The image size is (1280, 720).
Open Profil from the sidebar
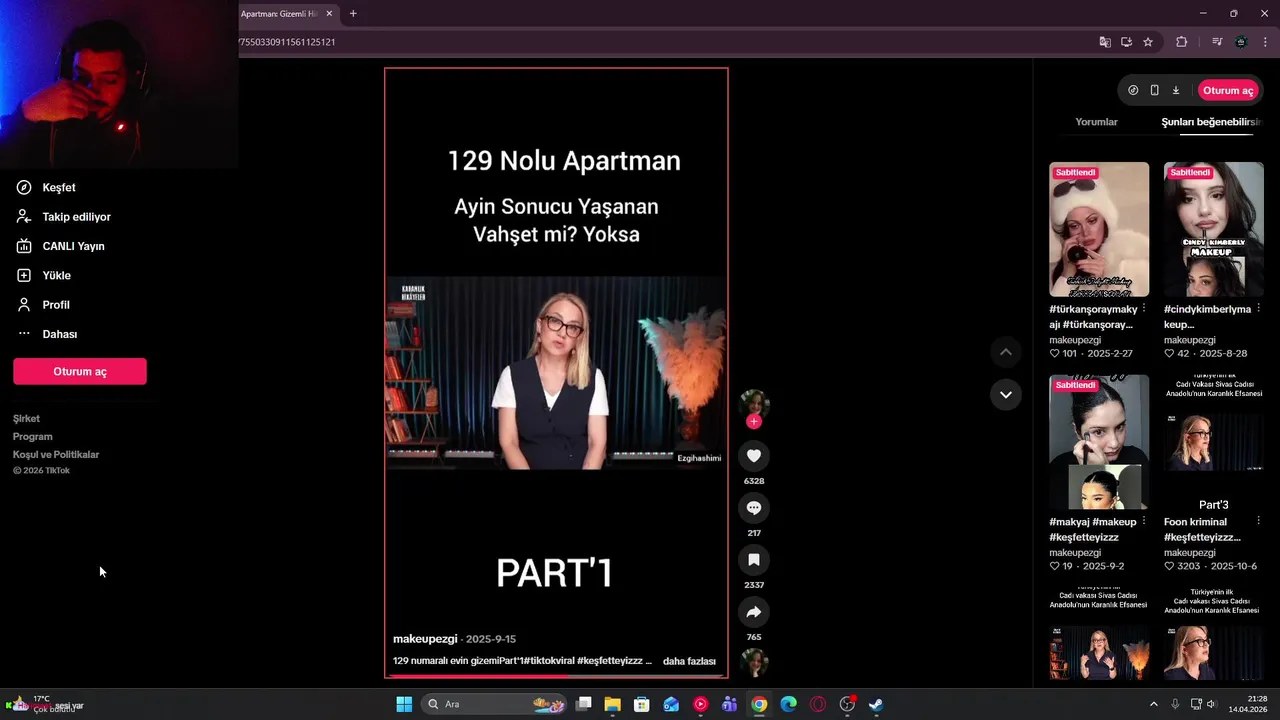click(x=43, y=305)
